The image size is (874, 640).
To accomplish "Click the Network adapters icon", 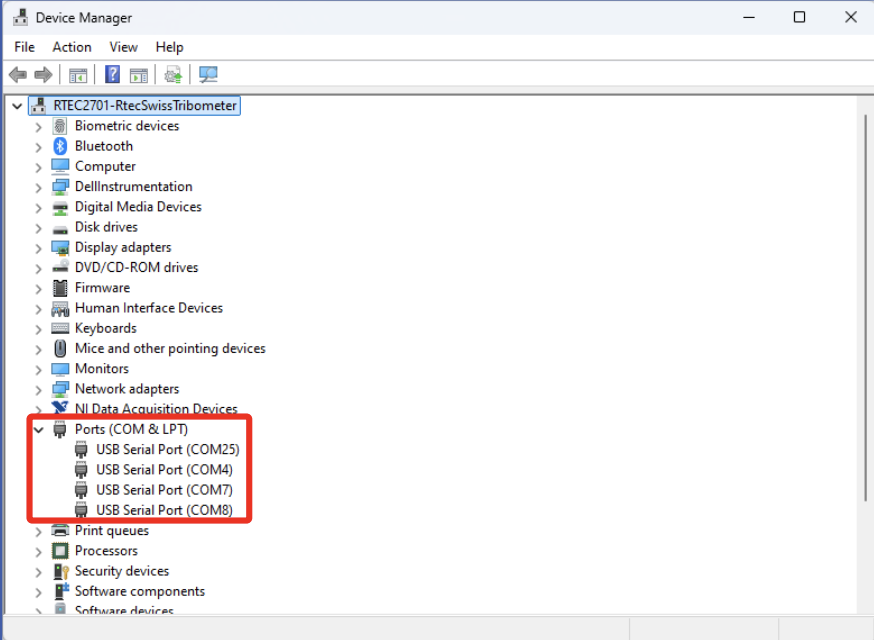I will pos(60,389).
